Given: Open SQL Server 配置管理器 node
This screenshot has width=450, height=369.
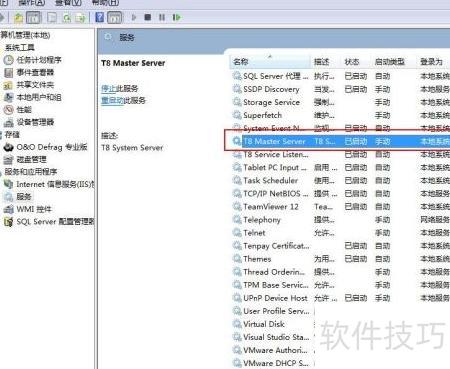Looking at the screenshot, I should coord(55,222).
